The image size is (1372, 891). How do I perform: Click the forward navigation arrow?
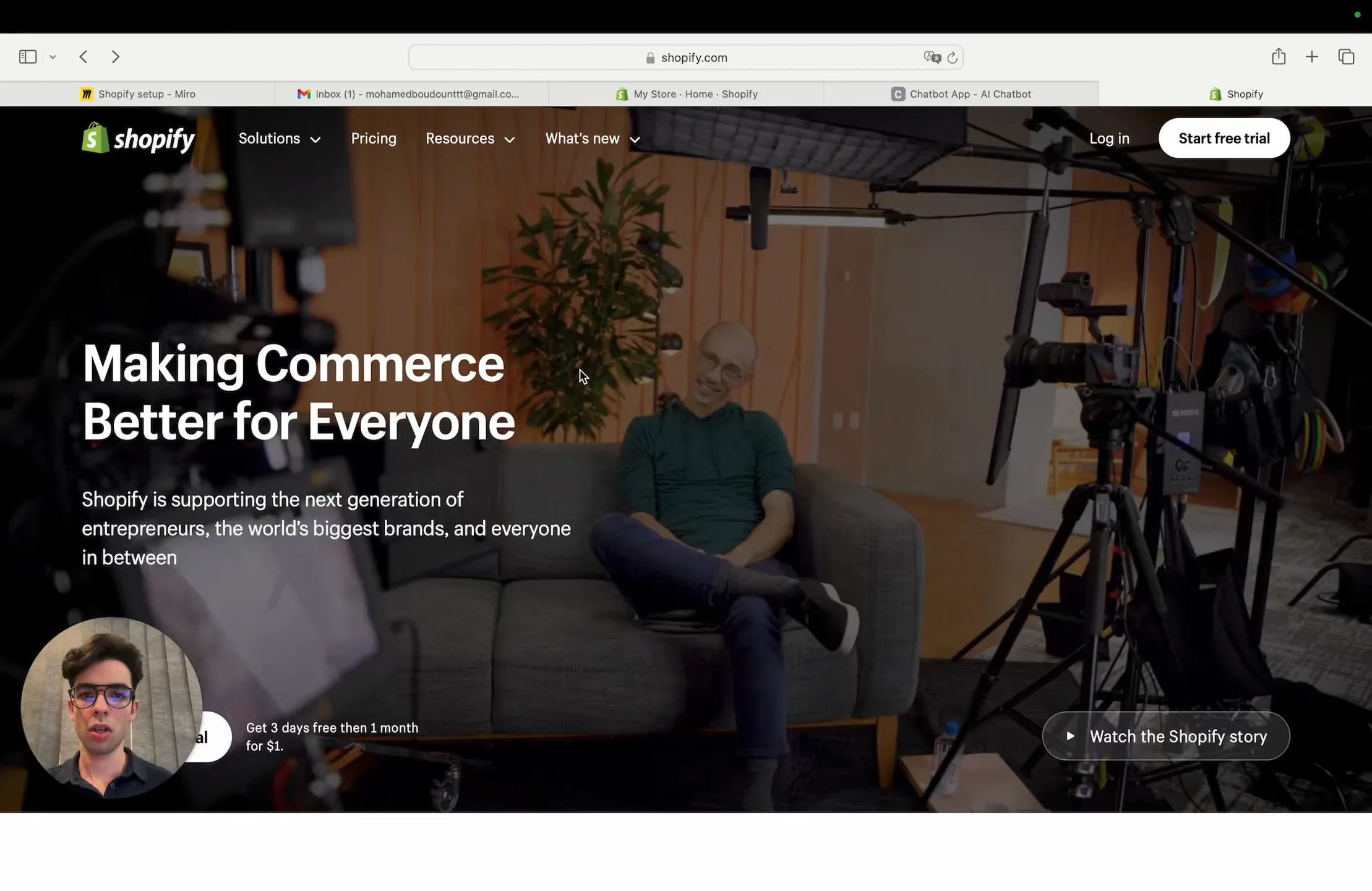tap(116, 56)
